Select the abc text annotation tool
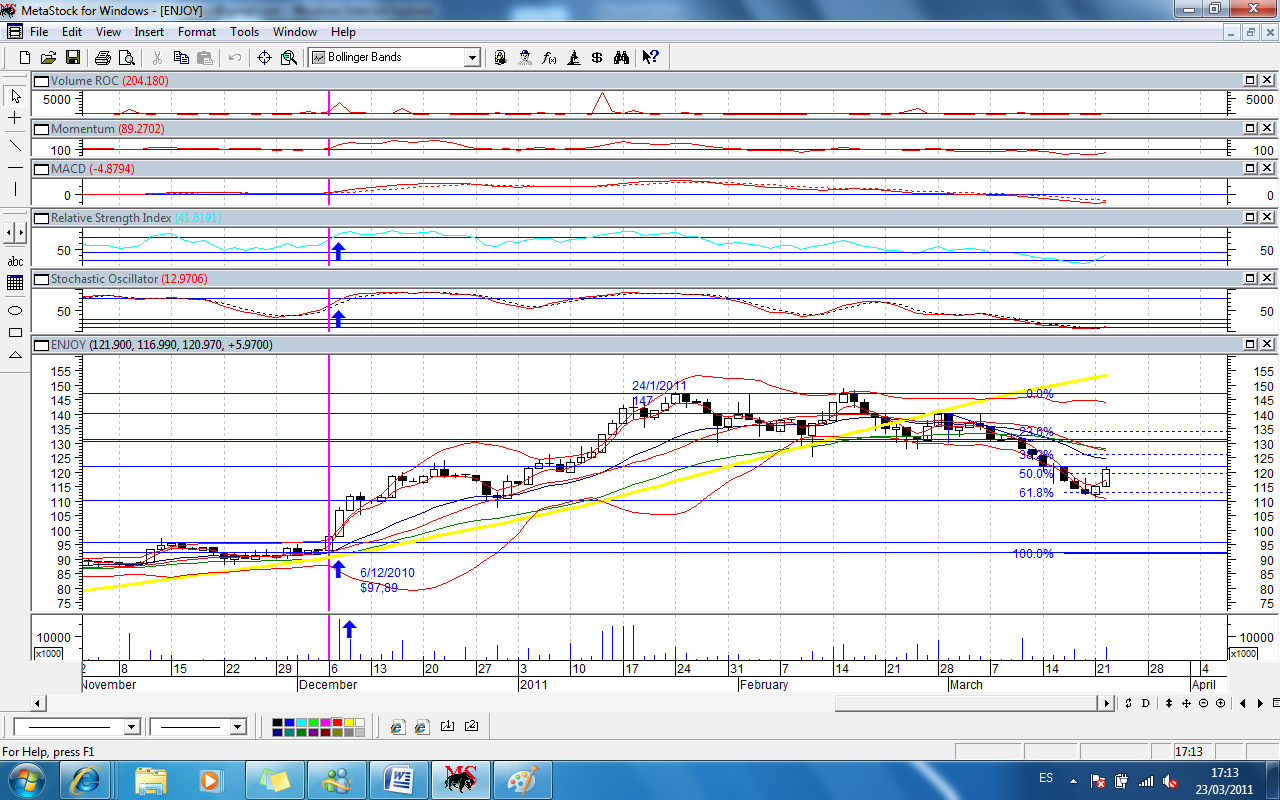This screenshot has width=1280, height=800. (x=15, y=261)
